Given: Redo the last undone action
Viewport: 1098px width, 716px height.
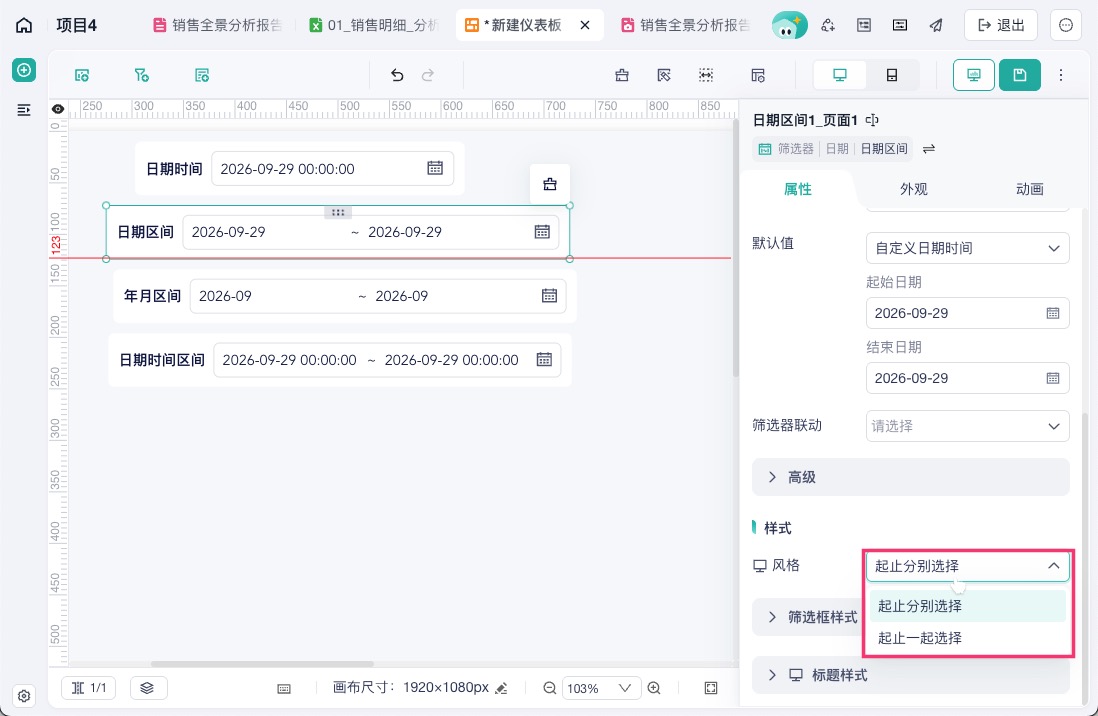Looking at the screenshot, I should [428, 75].
